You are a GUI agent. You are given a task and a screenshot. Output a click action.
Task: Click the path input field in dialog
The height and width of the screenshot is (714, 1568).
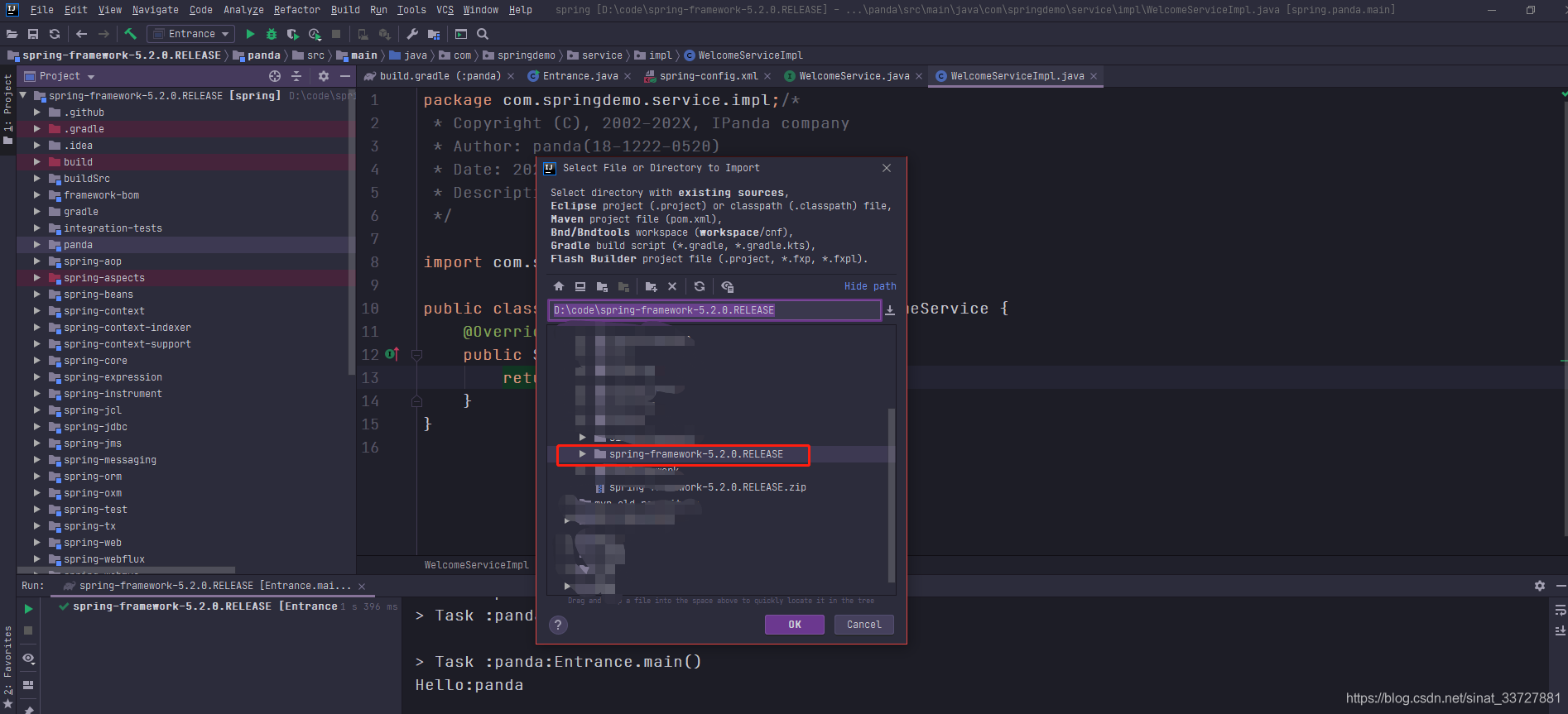click(714, 310)
